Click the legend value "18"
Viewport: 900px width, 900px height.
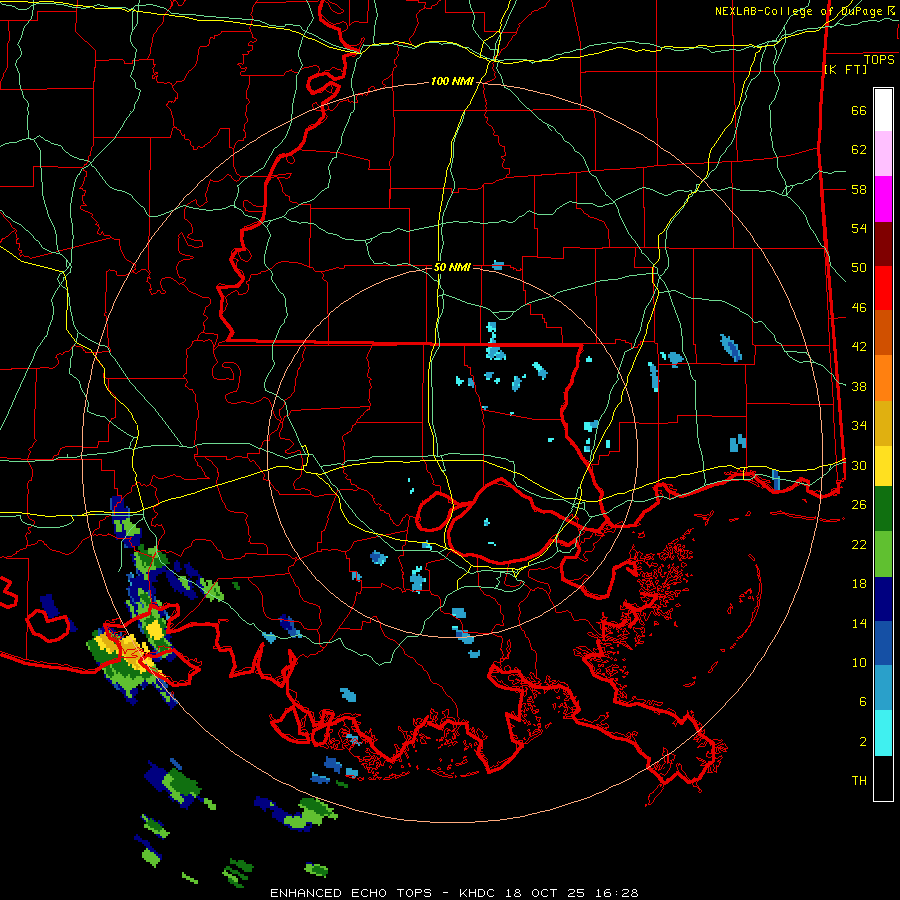[859, 584]
